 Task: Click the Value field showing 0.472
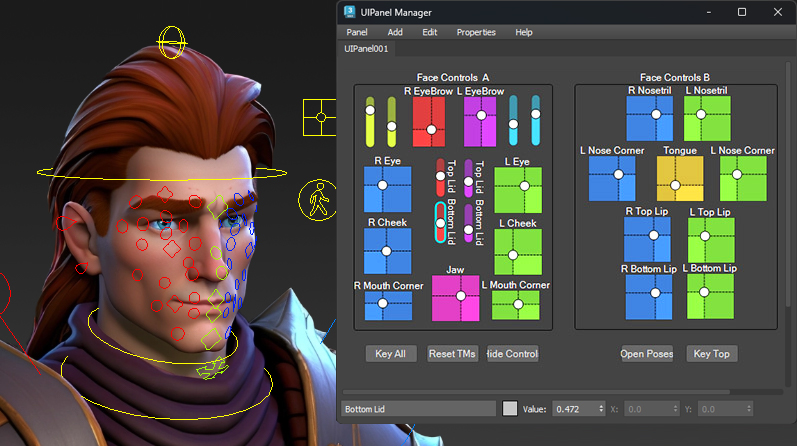(x=575, y=409)
